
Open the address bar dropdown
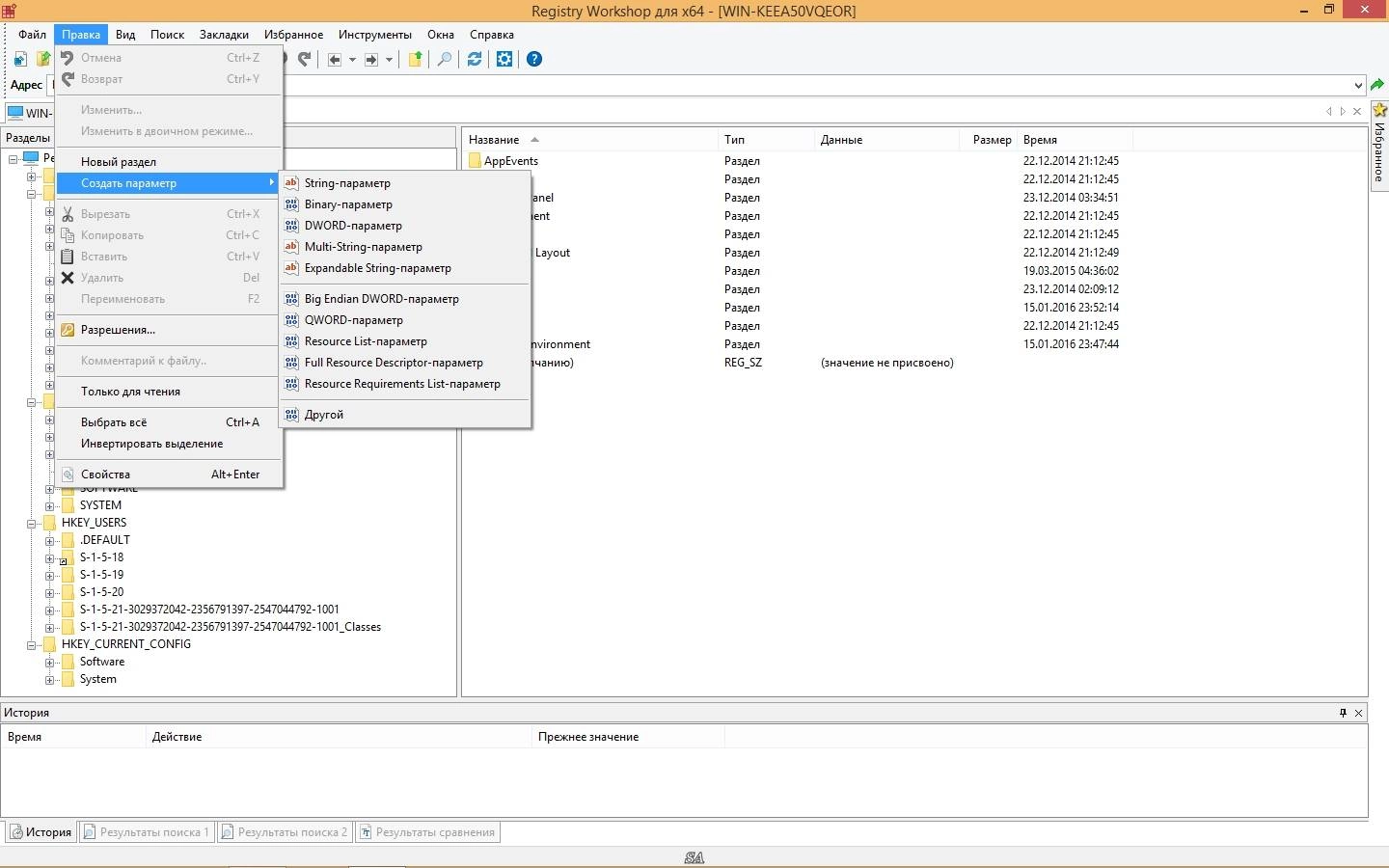[x=1358, y=86]
